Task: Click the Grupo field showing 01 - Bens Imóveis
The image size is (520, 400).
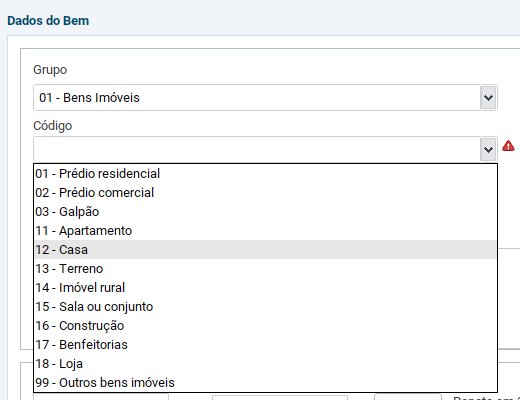Action: coord(257,98)
